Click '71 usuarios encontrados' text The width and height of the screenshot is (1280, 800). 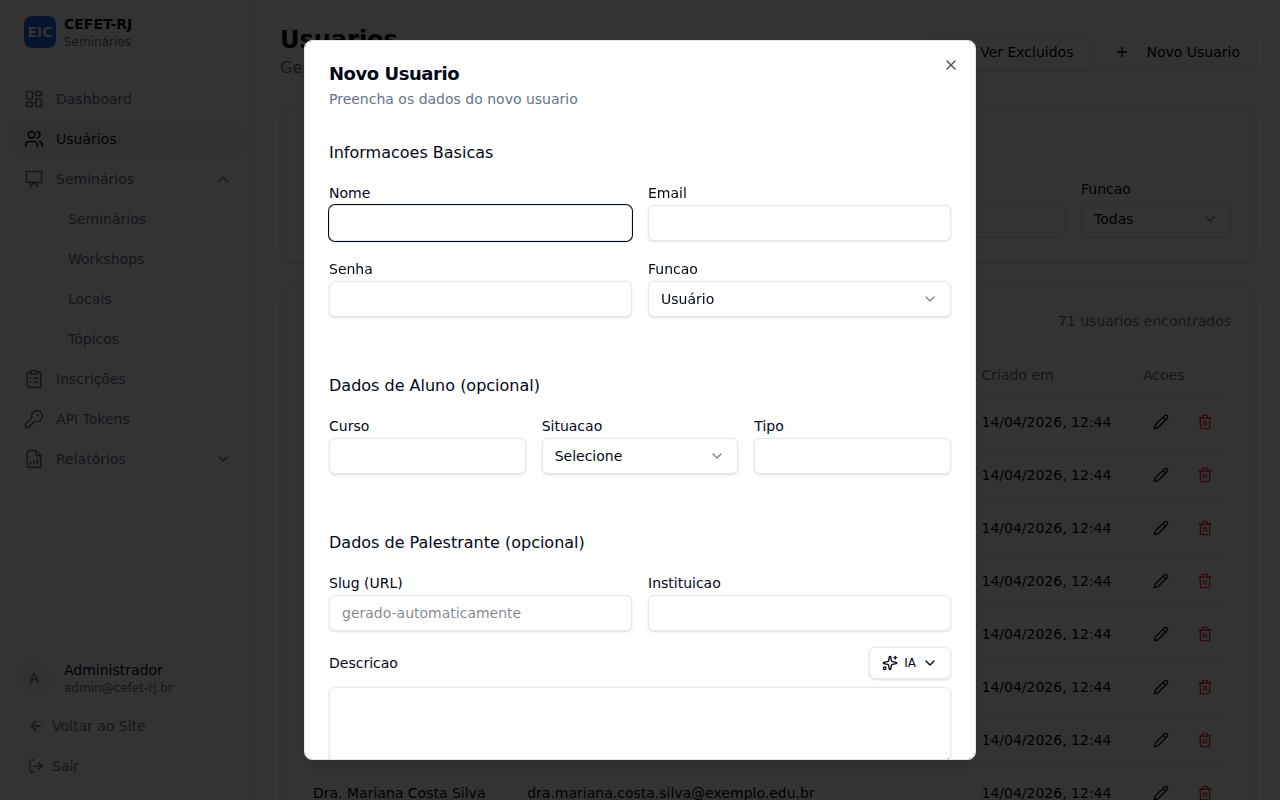1144,321
